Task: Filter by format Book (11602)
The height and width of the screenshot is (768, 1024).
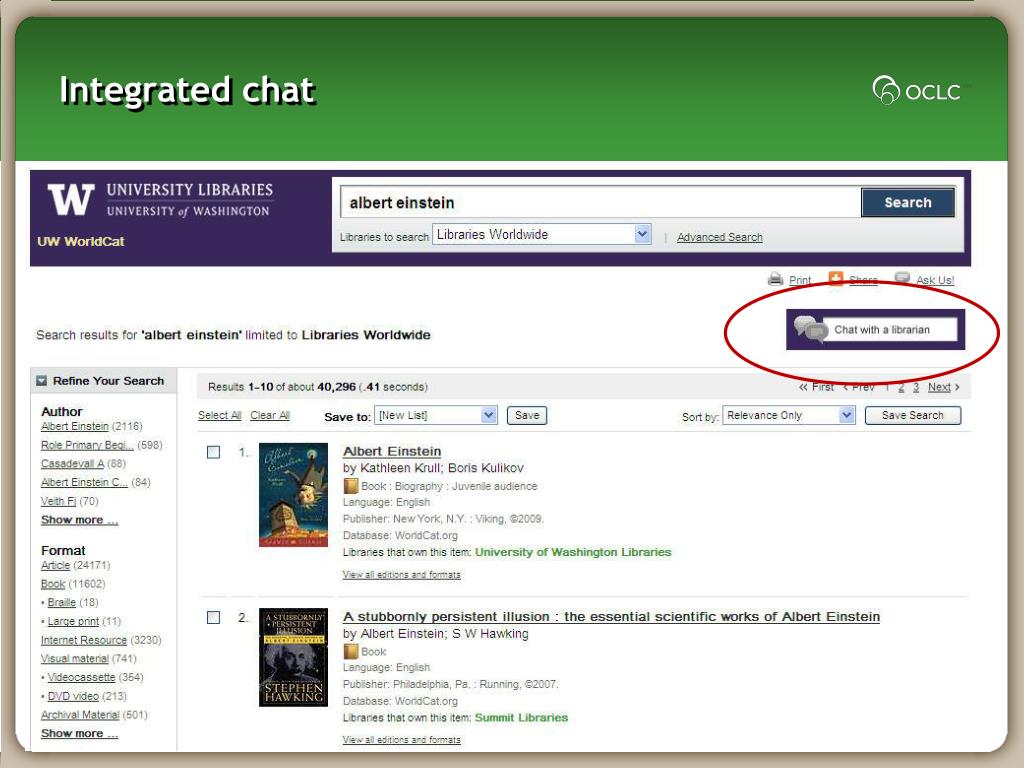Action: click(x=53, y=584)
